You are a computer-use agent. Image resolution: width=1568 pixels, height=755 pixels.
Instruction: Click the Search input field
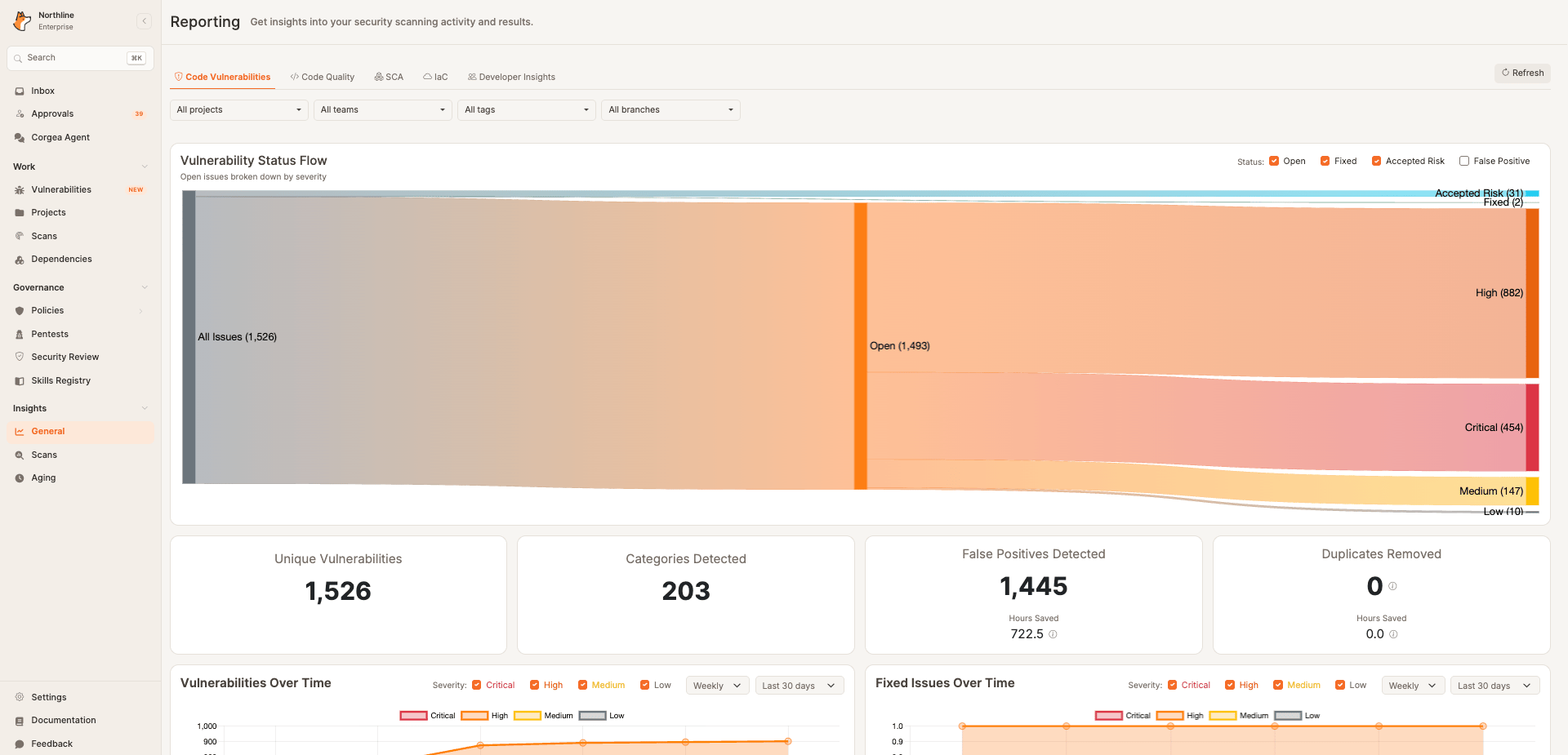coord(80,58)
